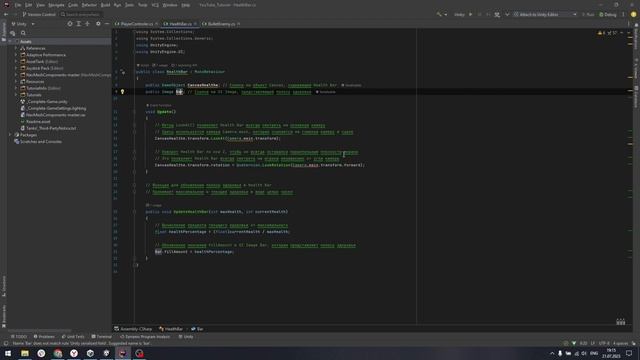Screen dimensions: 640x360
Task: Open the Attach to Unity Editor configuration dropdown
Action: [545, 14]
